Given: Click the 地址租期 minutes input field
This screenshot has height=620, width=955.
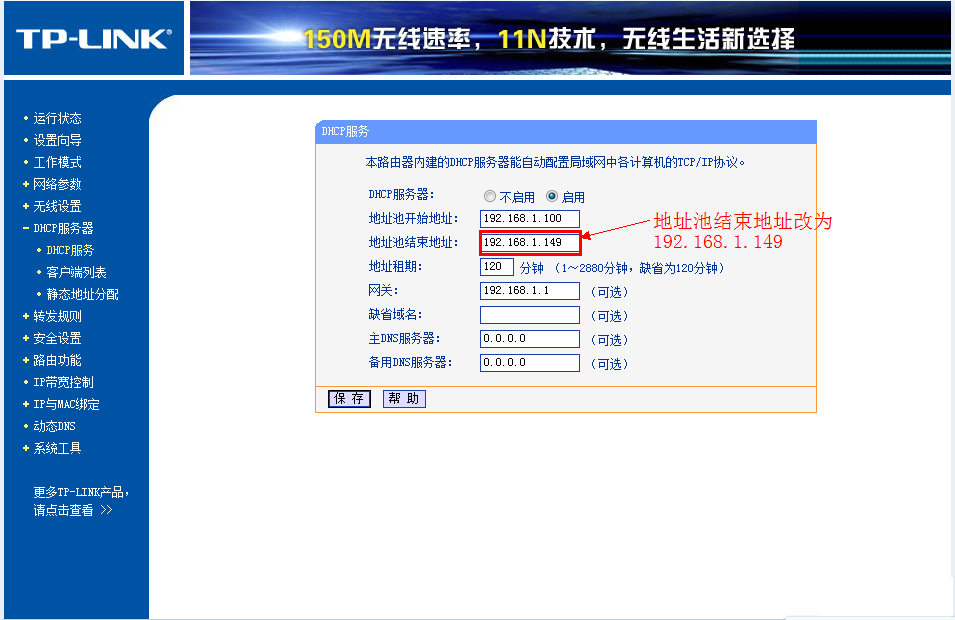Looking at the screenshot, I should click(x=496, y=267).
